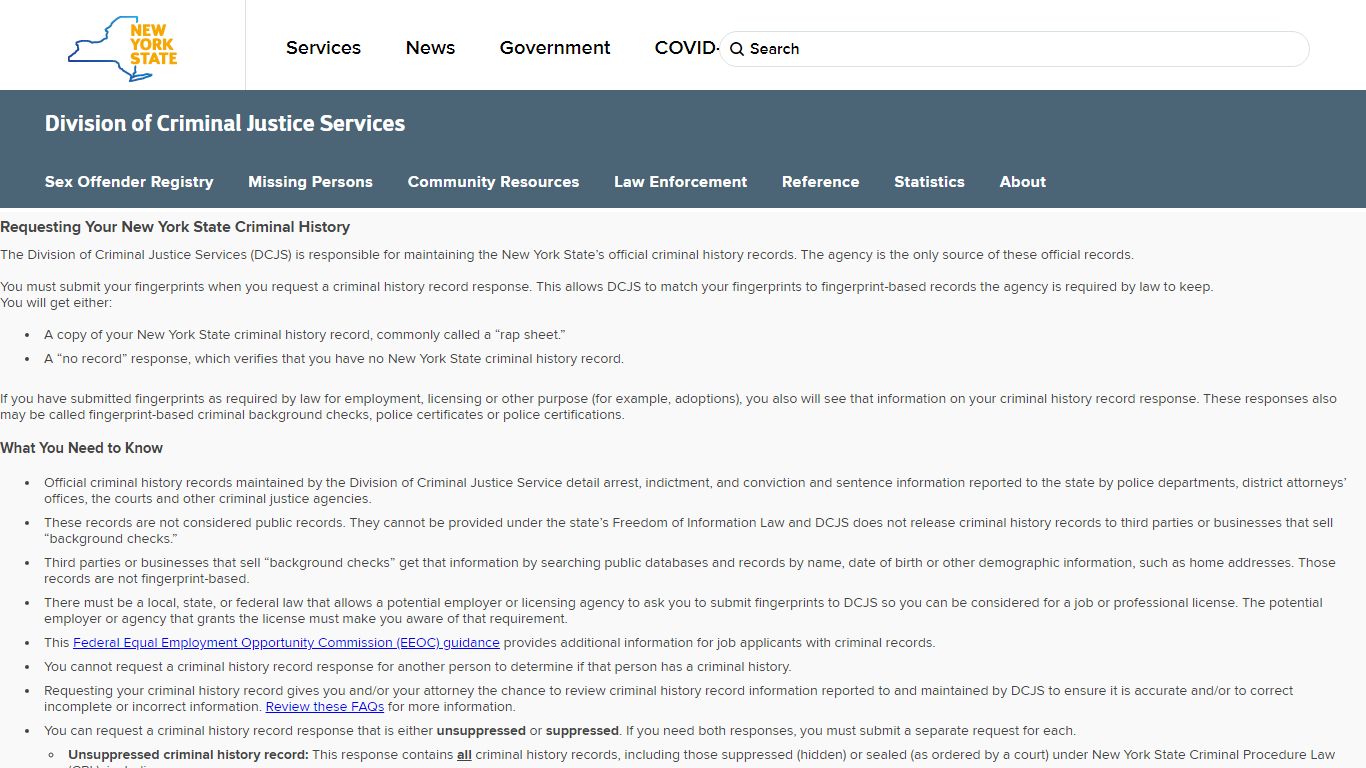This screenshot has width=1366, height=768.
Task: Open the Services menu
Action: tap(323, 48)
